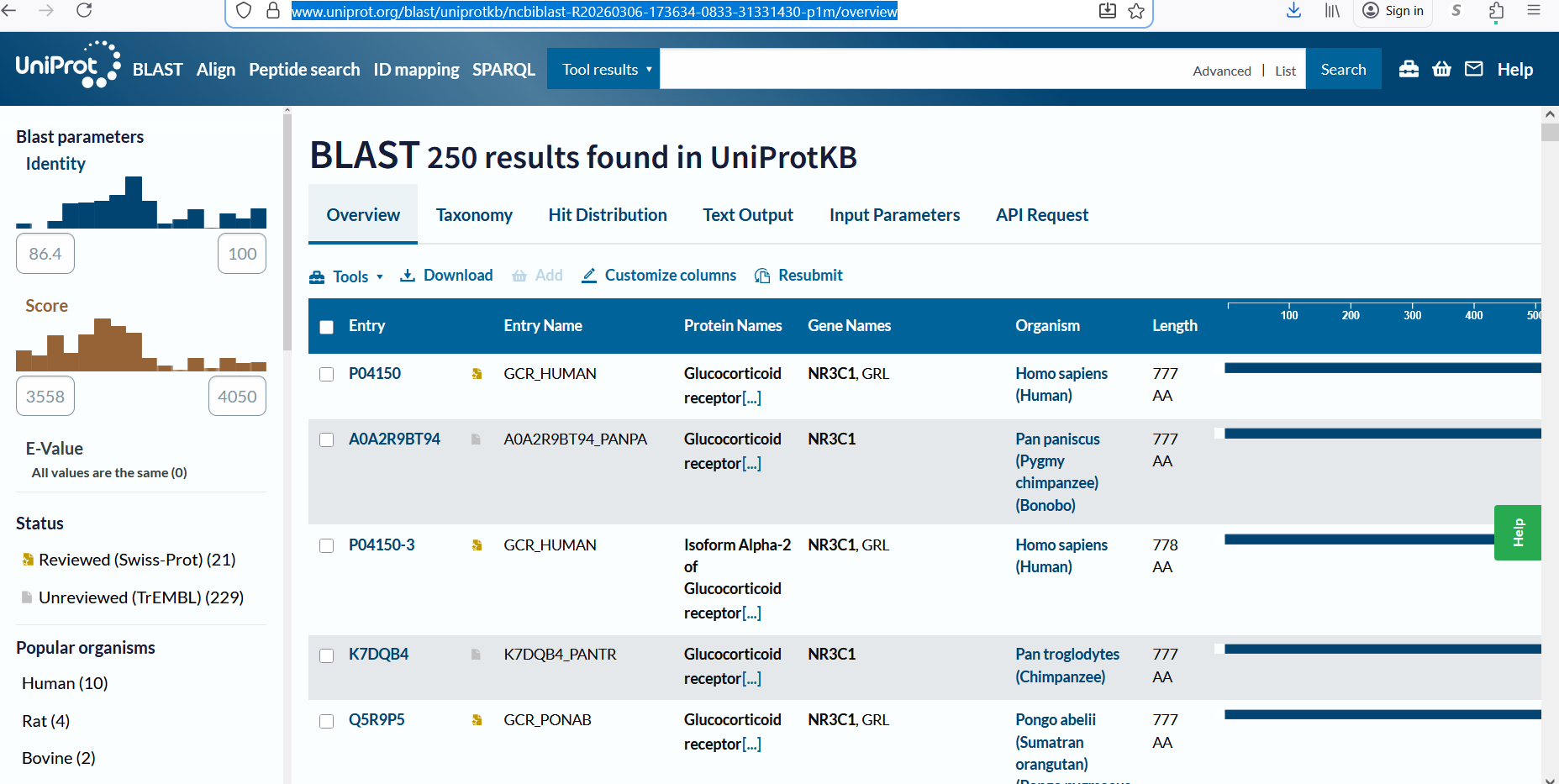Expand protein names for A0A2R9BT94
This screenshot has width=1559, height=784.
coord(751,464)
